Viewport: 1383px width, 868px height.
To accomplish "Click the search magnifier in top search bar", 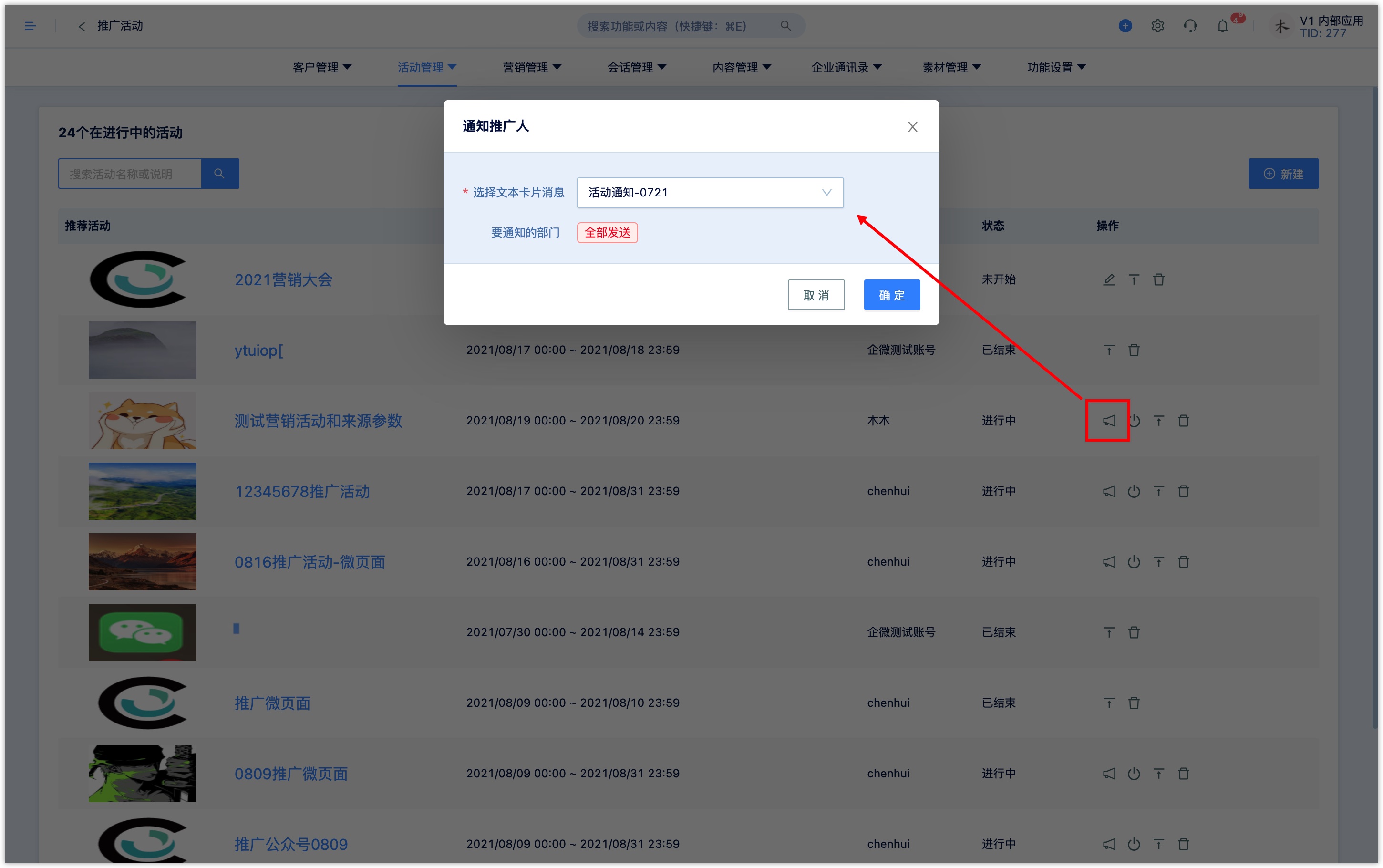I will click(785, 26).
